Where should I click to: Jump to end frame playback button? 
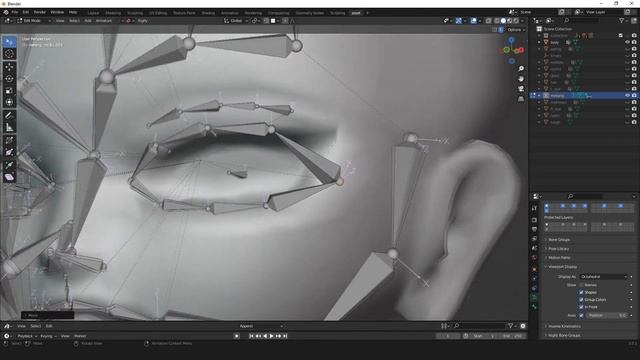(285, 336)
